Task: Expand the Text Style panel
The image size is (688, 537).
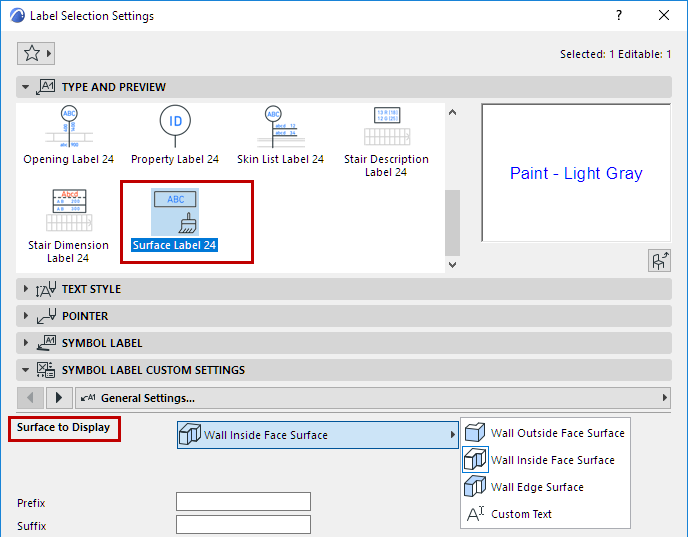Action: click(25, 289)
